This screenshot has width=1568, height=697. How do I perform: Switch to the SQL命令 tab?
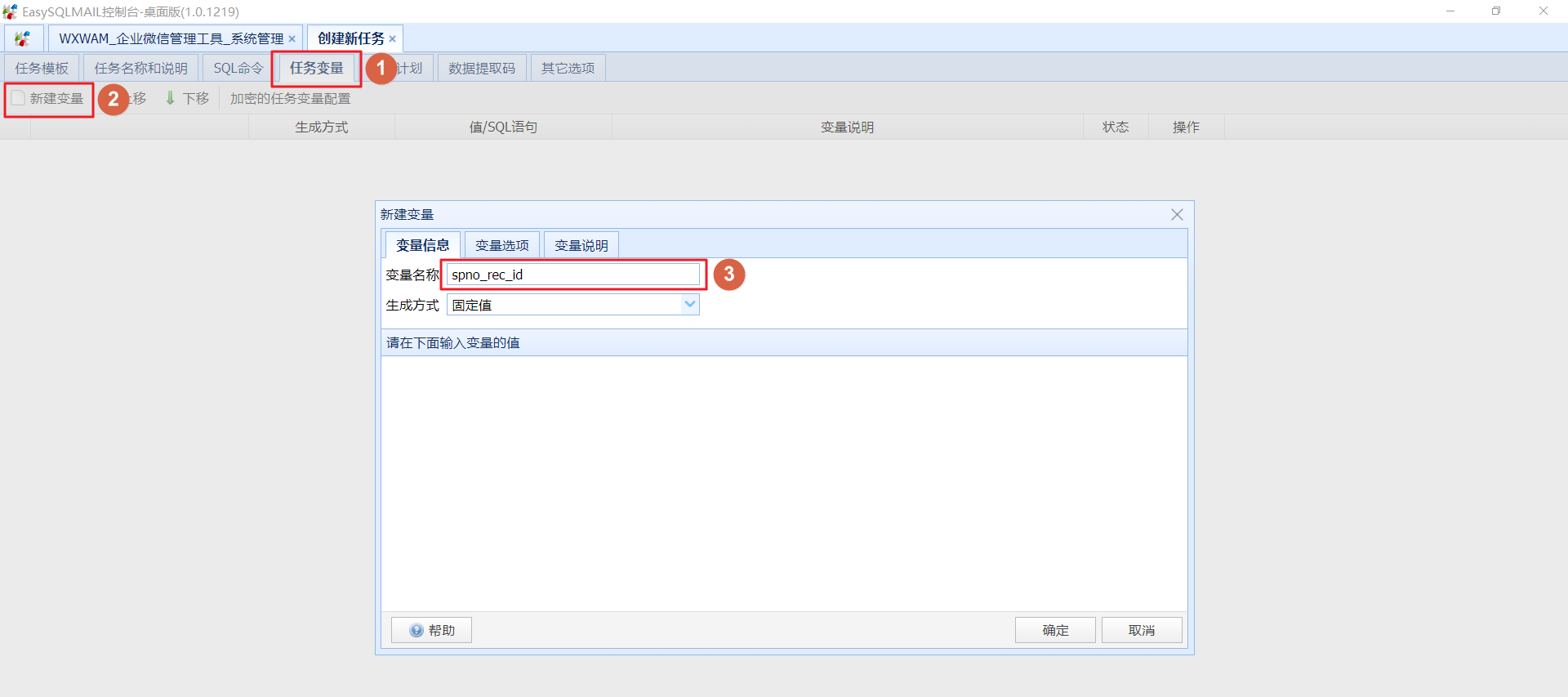(x=238, y=69)
